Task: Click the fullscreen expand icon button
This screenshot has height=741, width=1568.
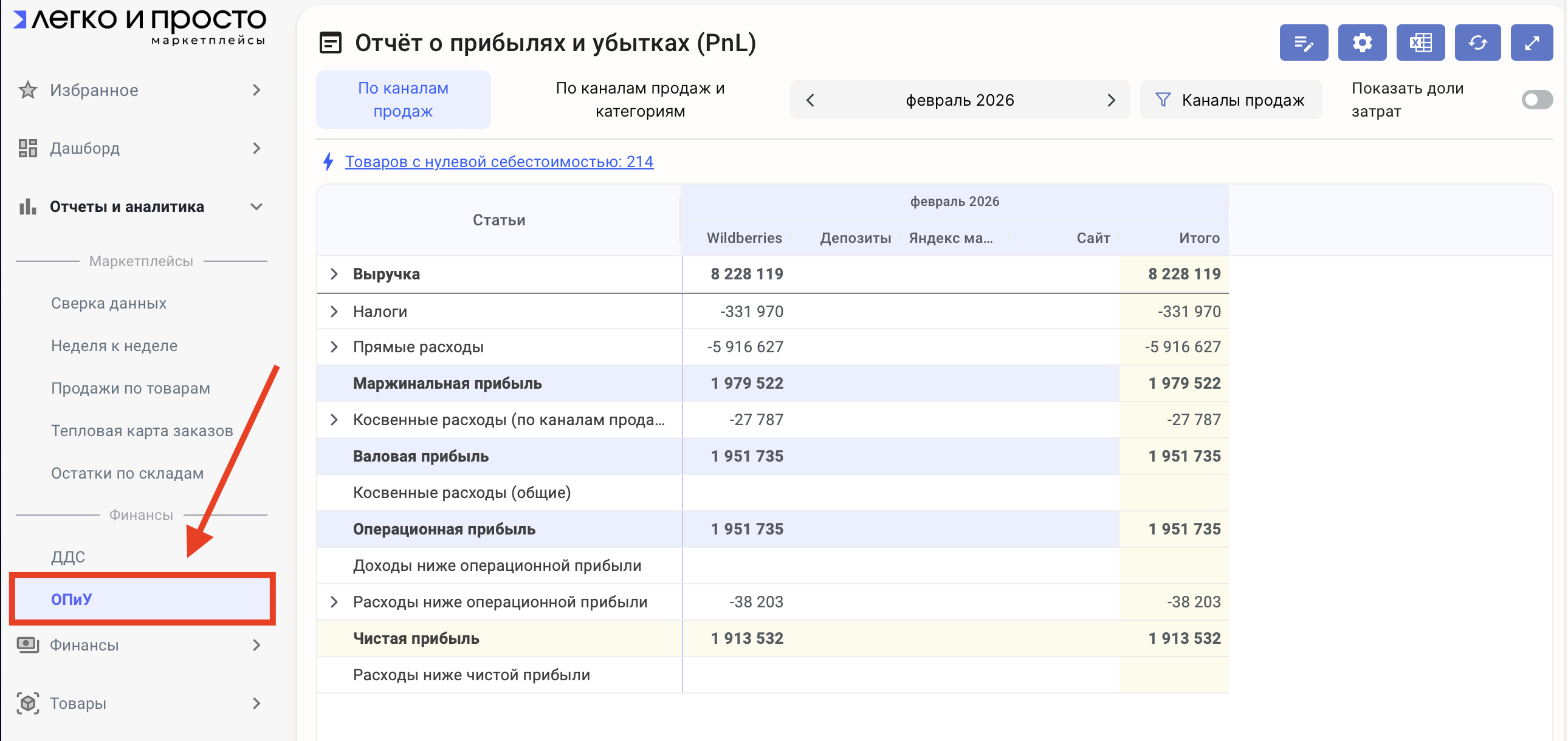Action: [x=1531, y=43]
